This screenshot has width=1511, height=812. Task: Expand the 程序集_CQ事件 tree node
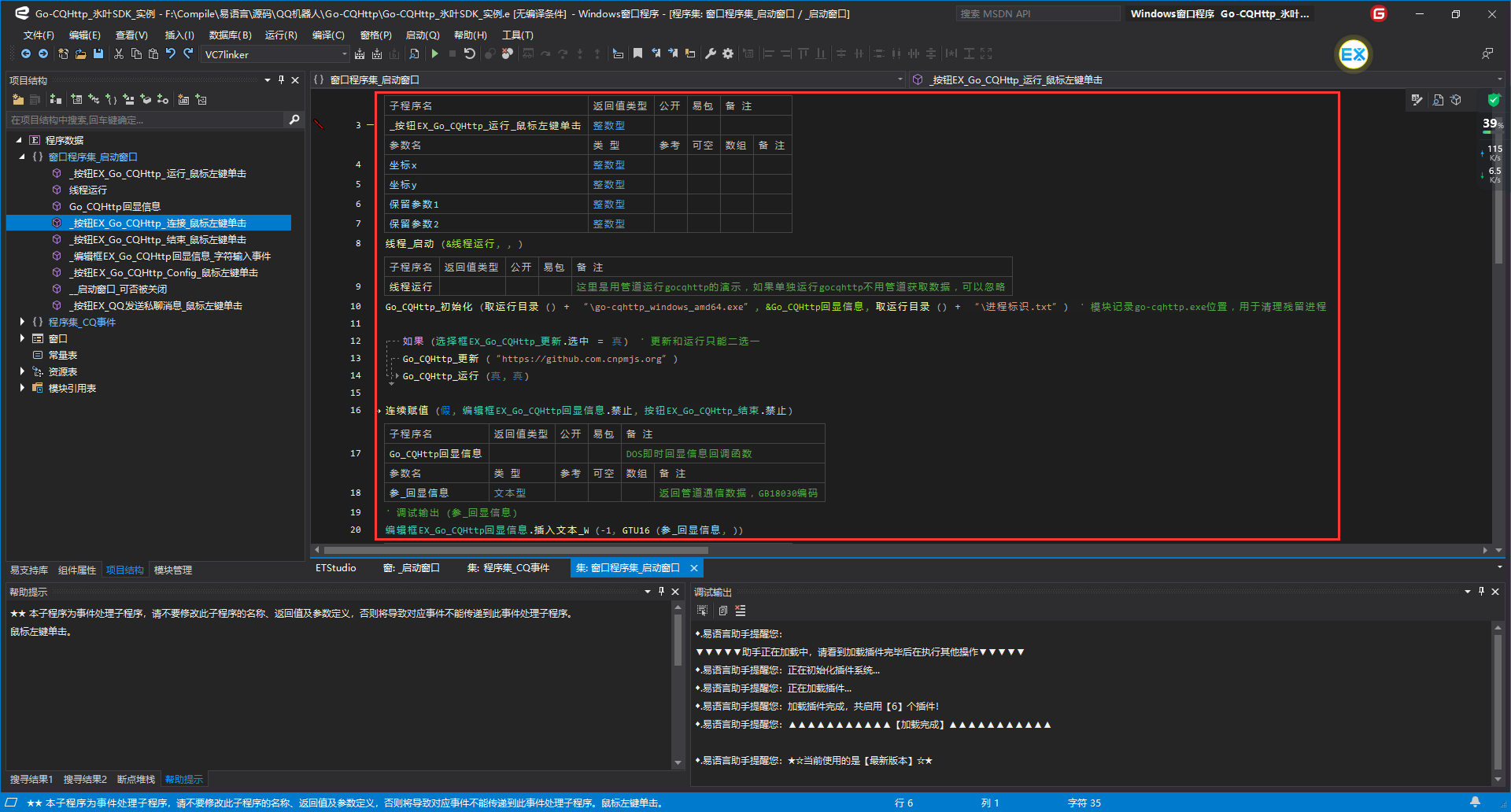22,322
